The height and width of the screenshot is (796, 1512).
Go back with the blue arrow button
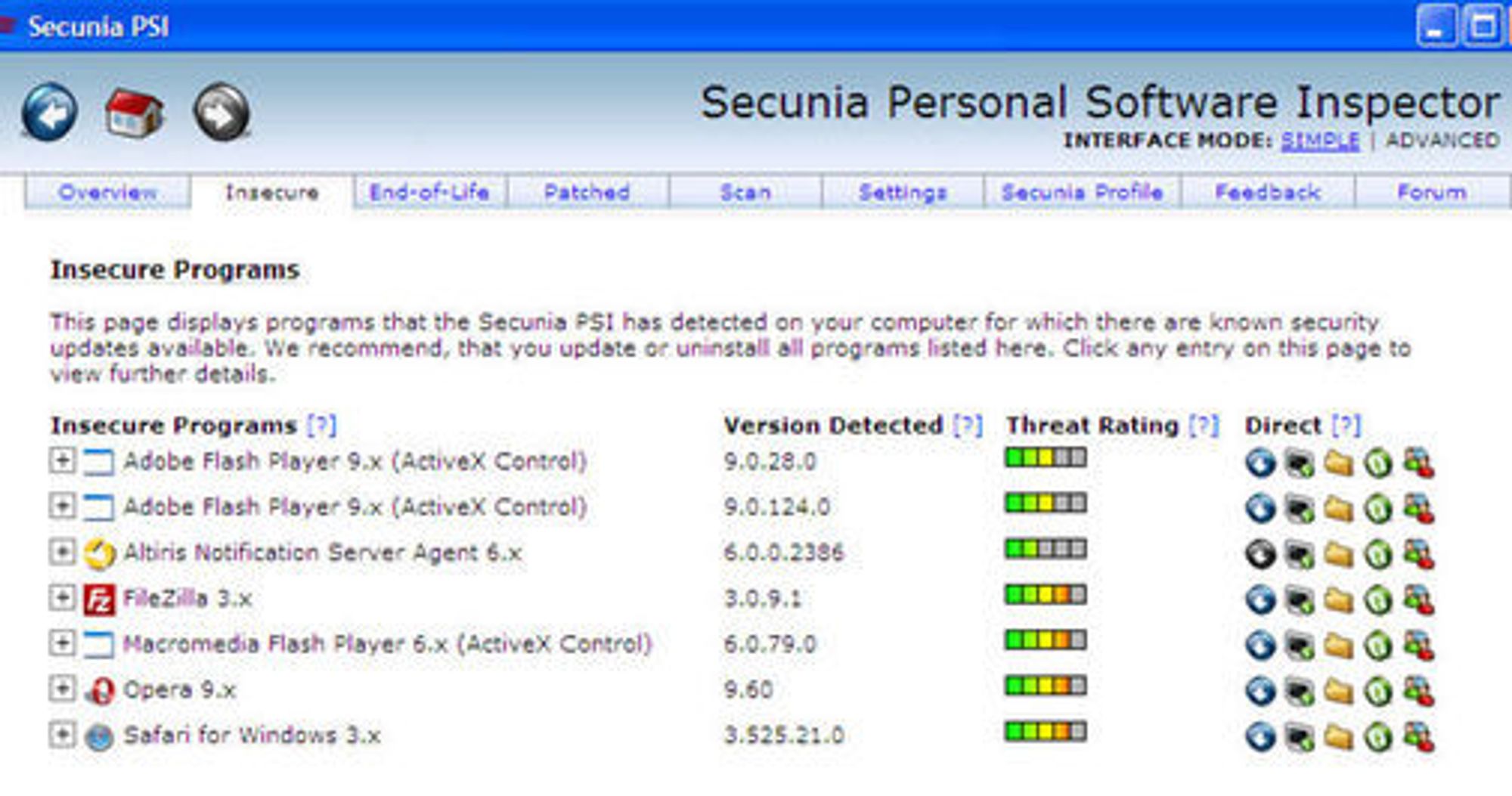pos(49,113)
